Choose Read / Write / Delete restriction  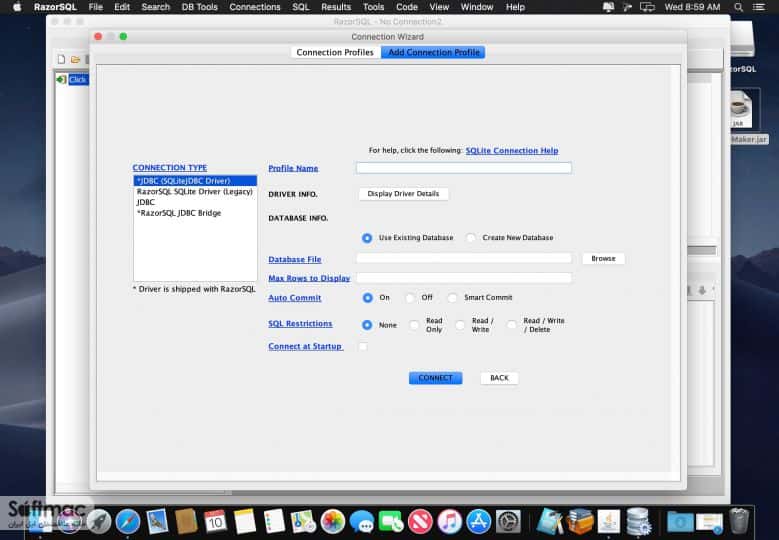pos(512,325)
